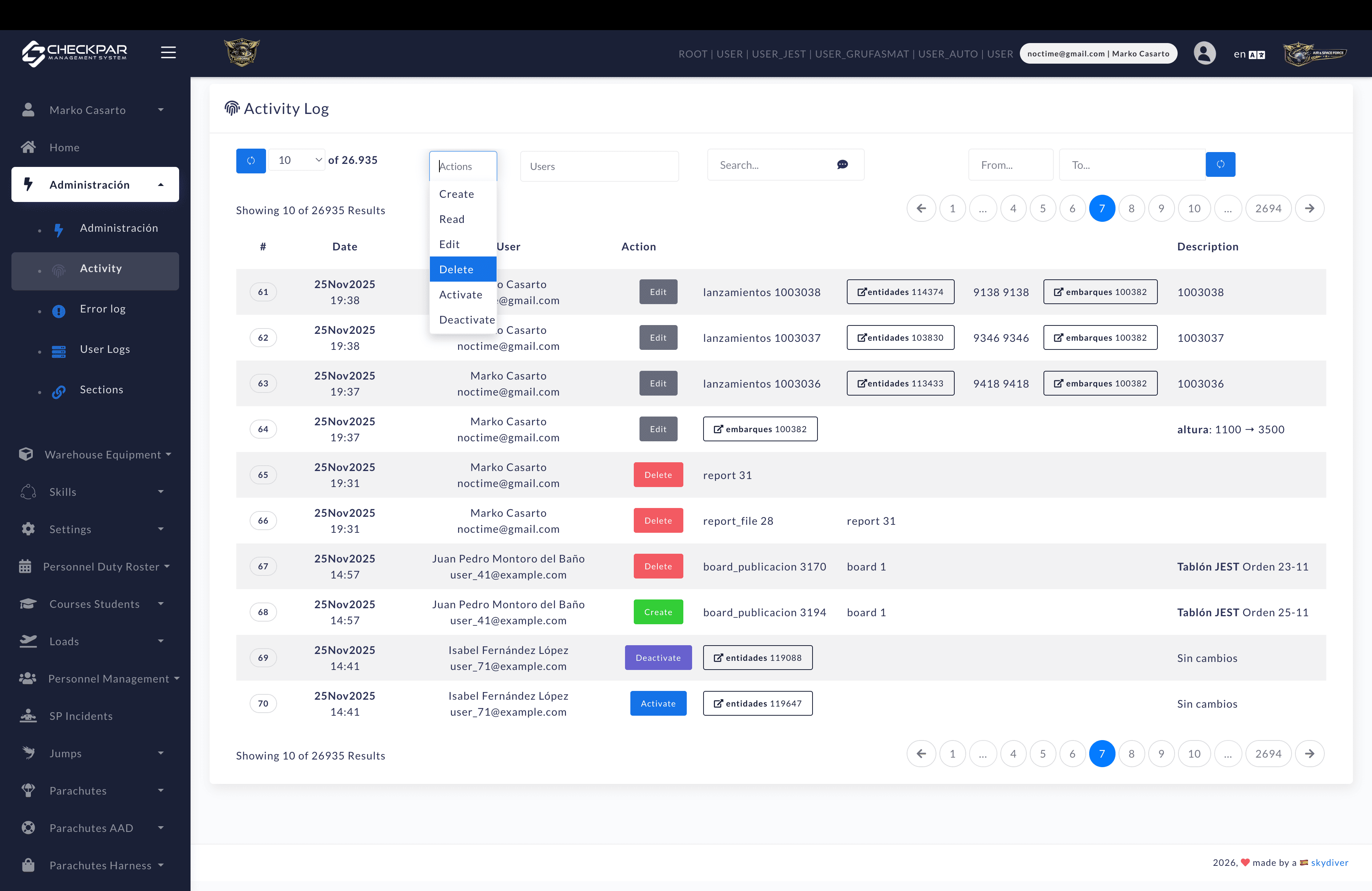Select Delete from the Actions menu
Image resolution: width=1372 pixels, height=891 pixels.
click(456, 269)
